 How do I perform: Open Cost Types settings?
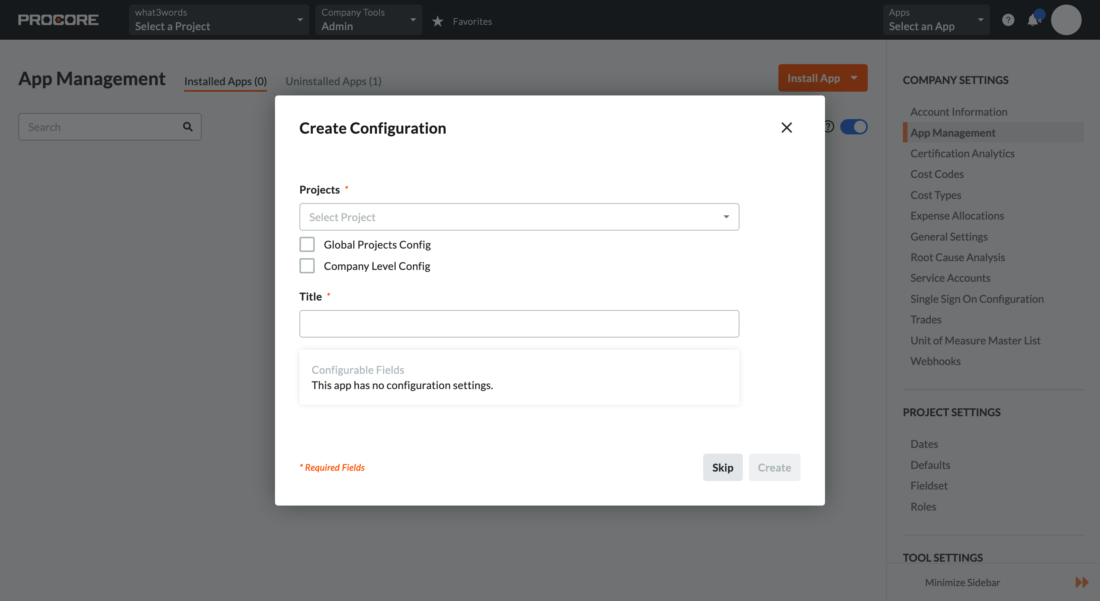[x=936, y=195]
